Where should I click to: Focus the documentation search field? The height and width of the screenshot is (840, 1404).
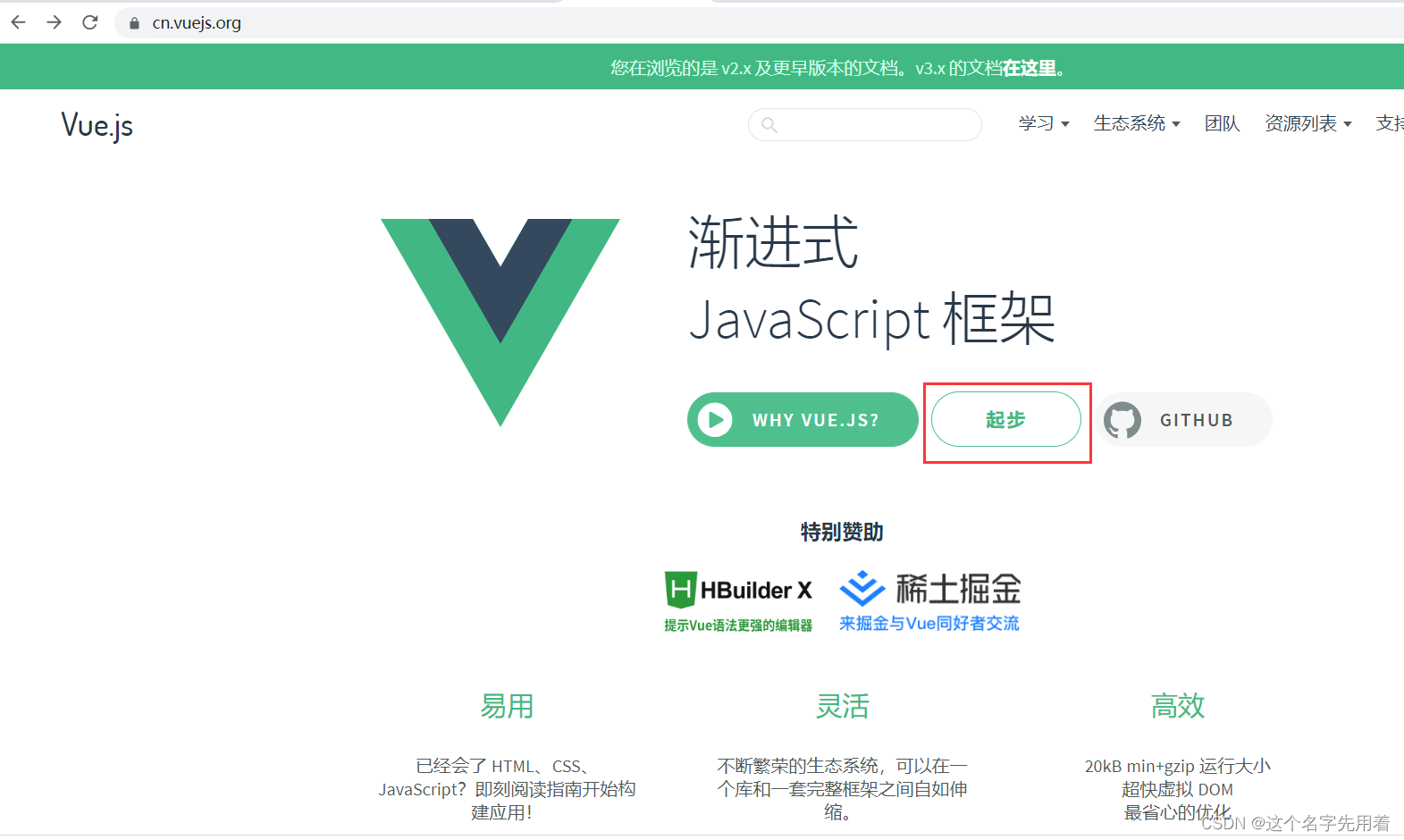(x=865, y=124)
